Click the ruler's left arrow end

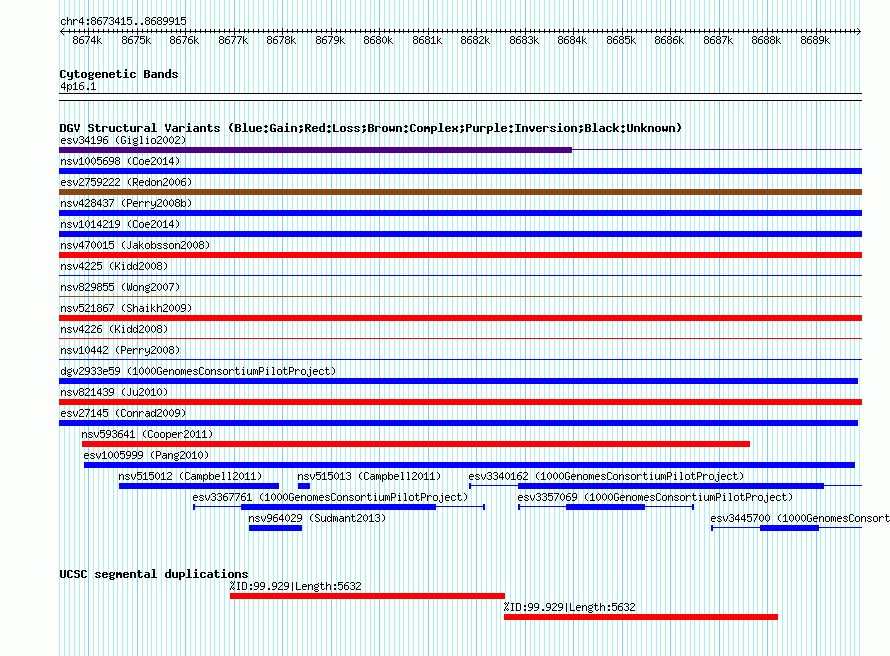pos(62,31)
